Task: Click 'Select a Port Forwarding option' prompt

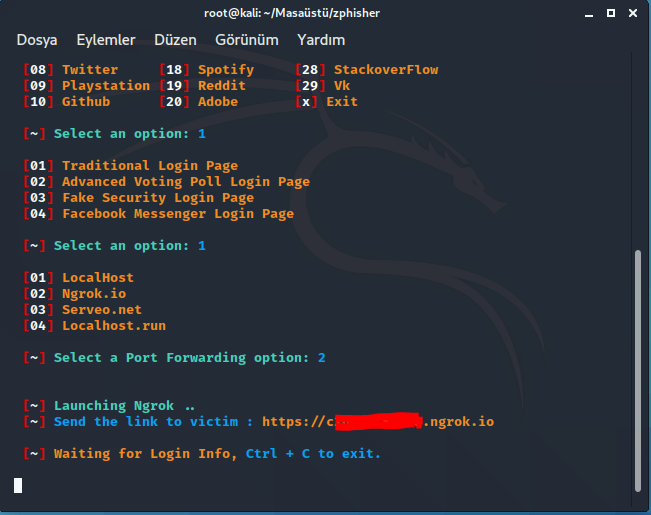Action: (x=181, y=358)
